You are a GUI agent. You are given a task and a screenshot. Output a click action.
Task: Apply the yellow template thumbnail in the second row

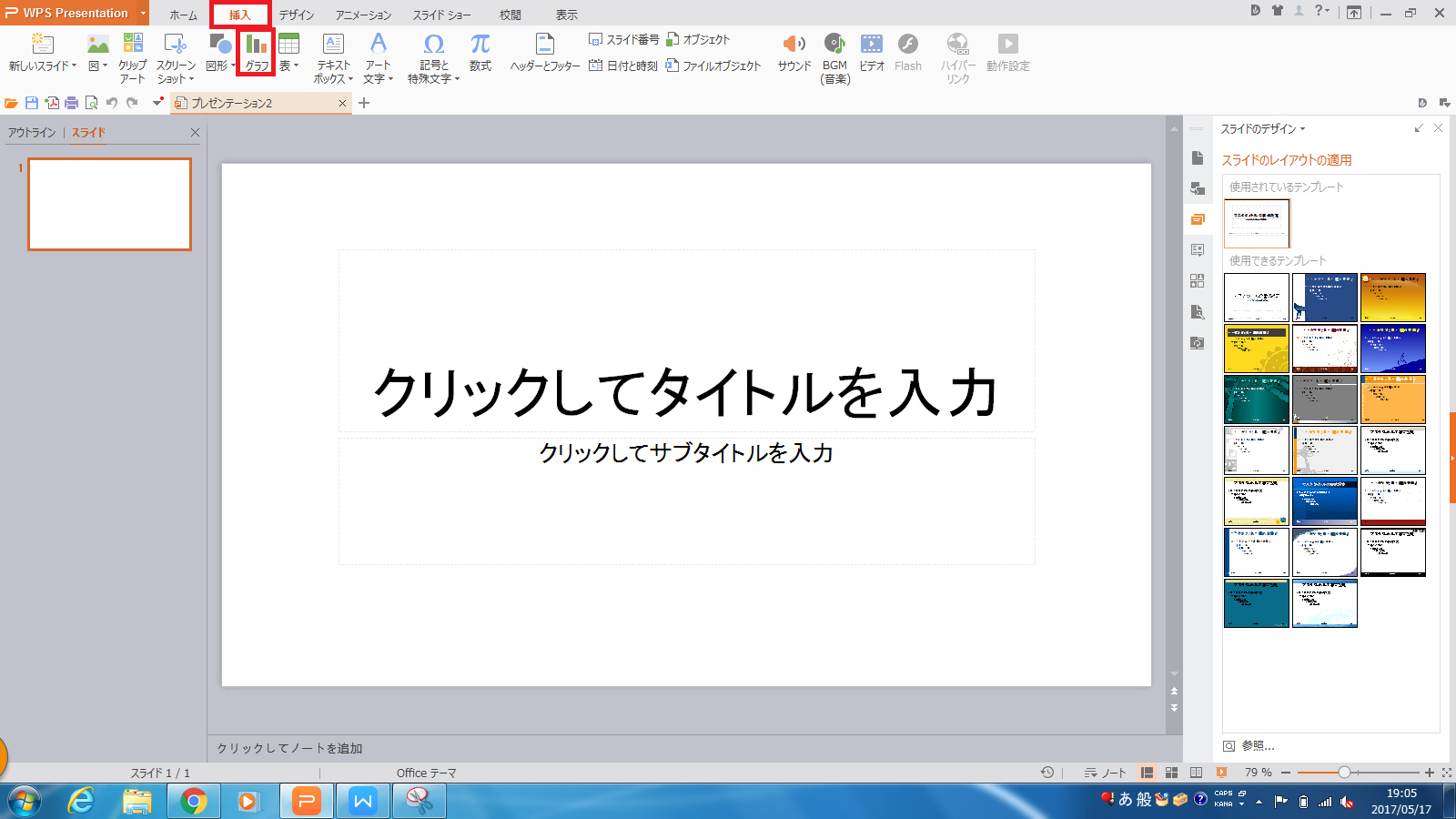(1257, 349)
